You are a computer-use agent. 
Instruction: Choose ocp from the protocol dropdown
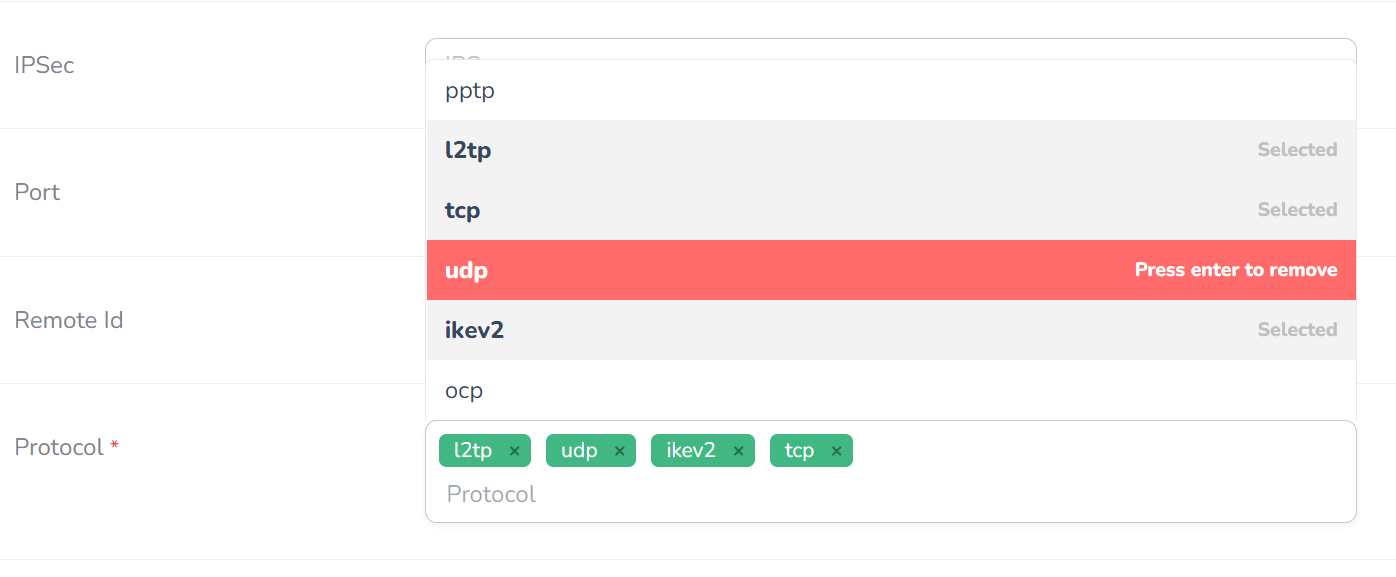pyautogui.click(x=890, y=390)
